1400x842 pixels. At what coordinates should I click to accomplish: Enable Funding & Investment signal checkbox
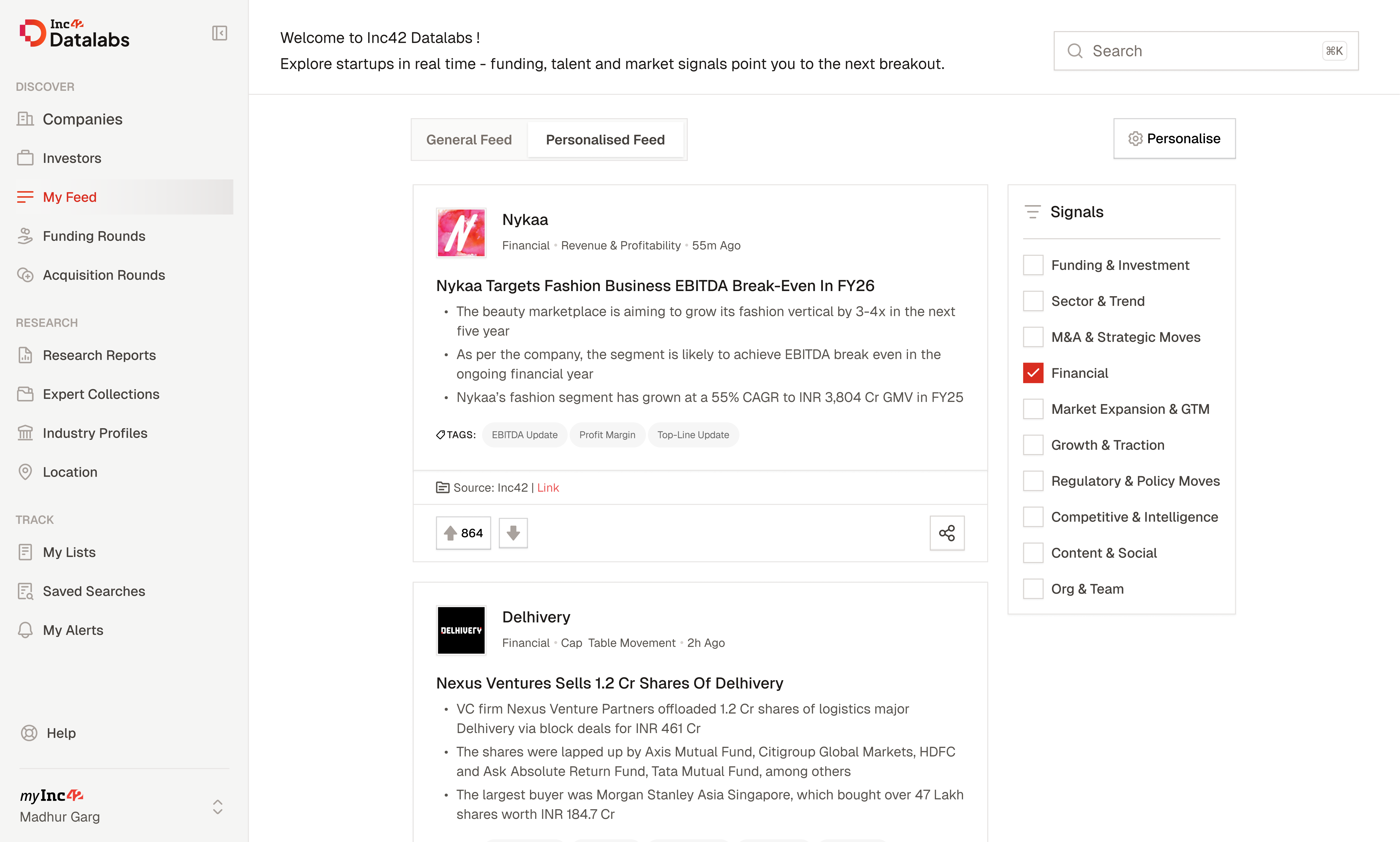pos(1033,265)
